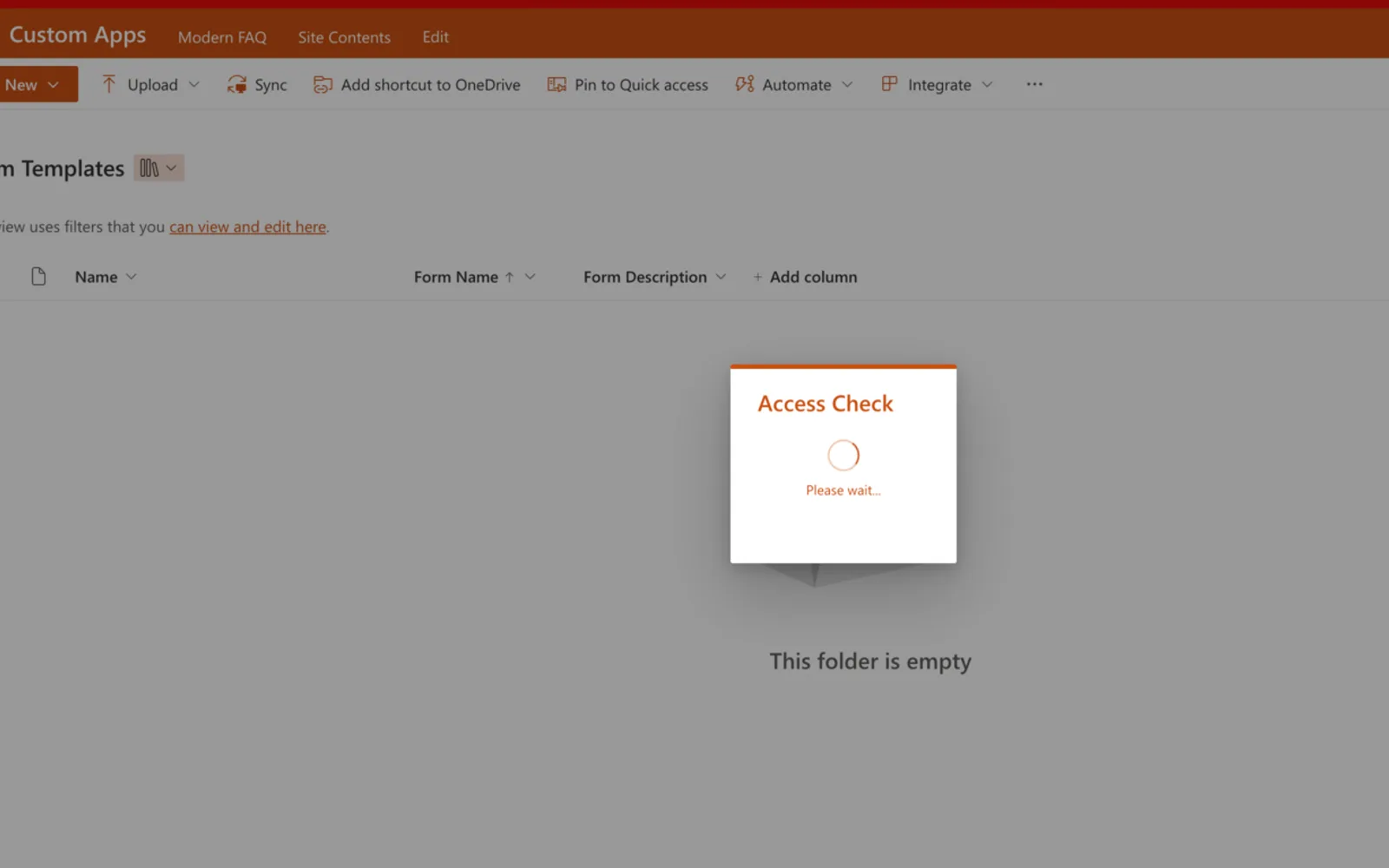Expand the New button dropdown
The width and height of the screenshot is (1389, 868).
tap(53, 84)
